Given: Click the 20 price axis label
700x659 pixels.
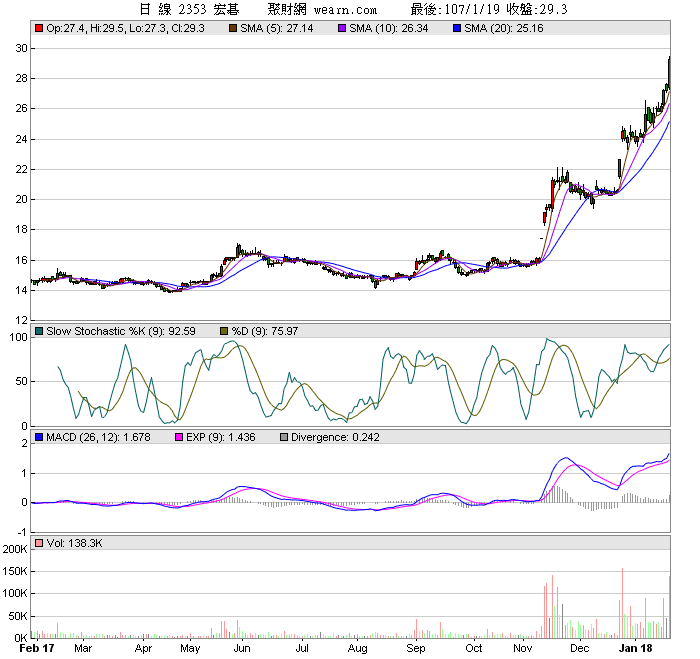Looking at the screenshot, I should [x=21, y=200].
